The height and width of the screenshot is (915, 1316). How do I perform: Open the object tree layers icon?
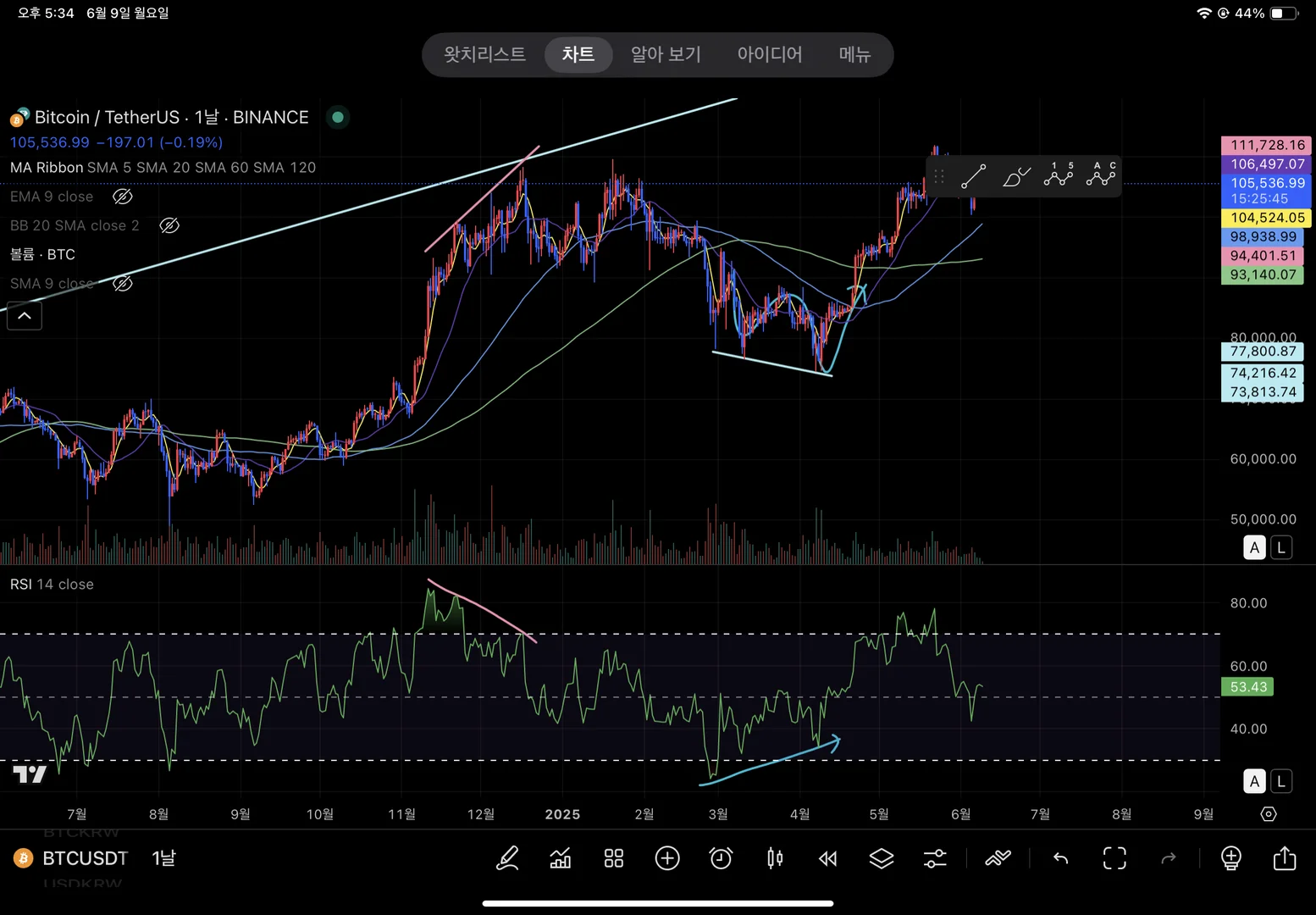882,858
